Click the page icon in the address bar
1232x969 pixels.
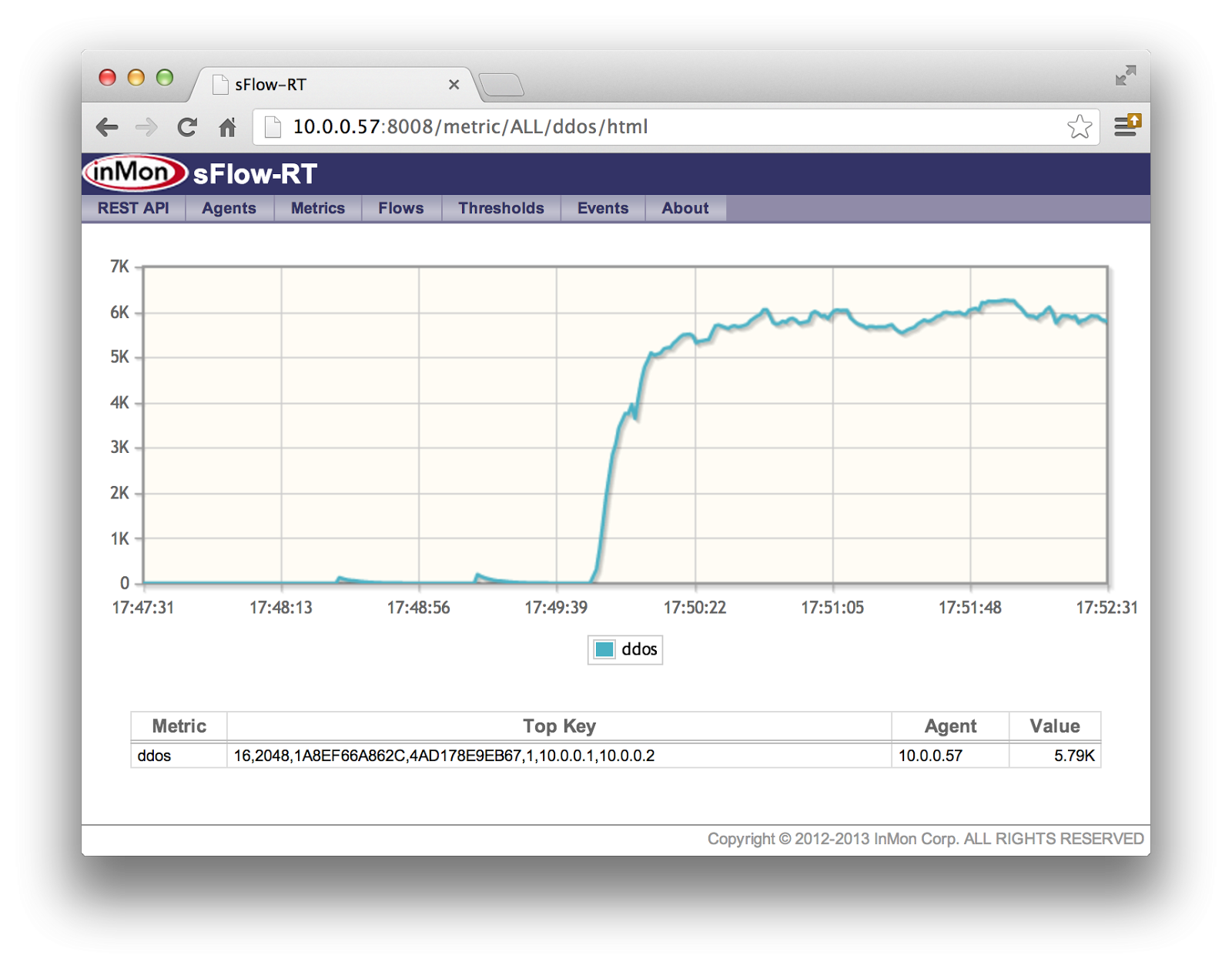tap(273, 126)
